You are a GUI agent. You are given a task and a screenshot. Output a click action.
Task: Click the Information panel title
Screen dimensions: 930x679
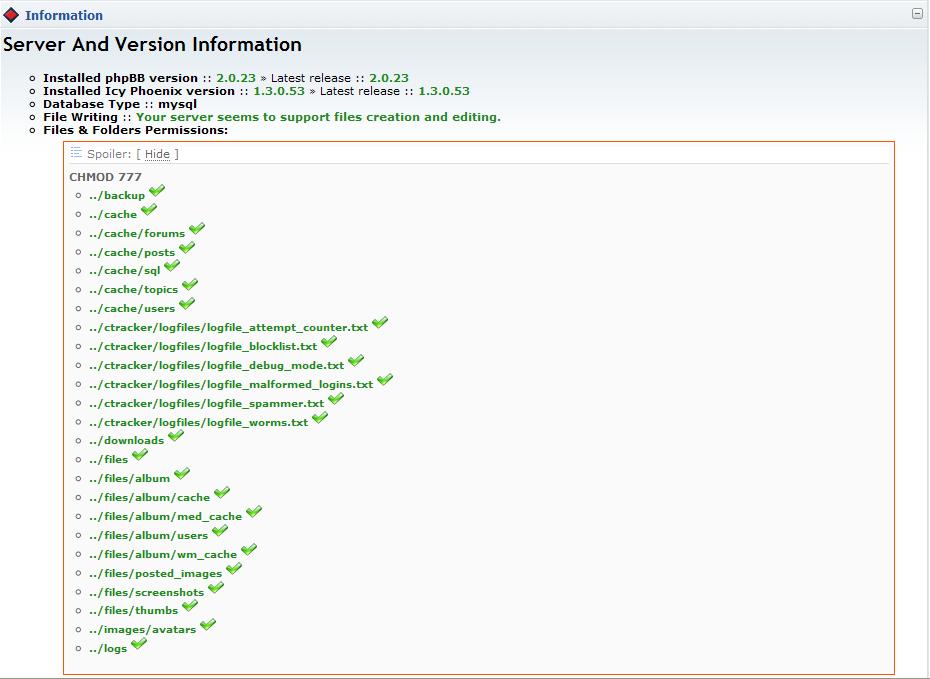tap(64, 15)
